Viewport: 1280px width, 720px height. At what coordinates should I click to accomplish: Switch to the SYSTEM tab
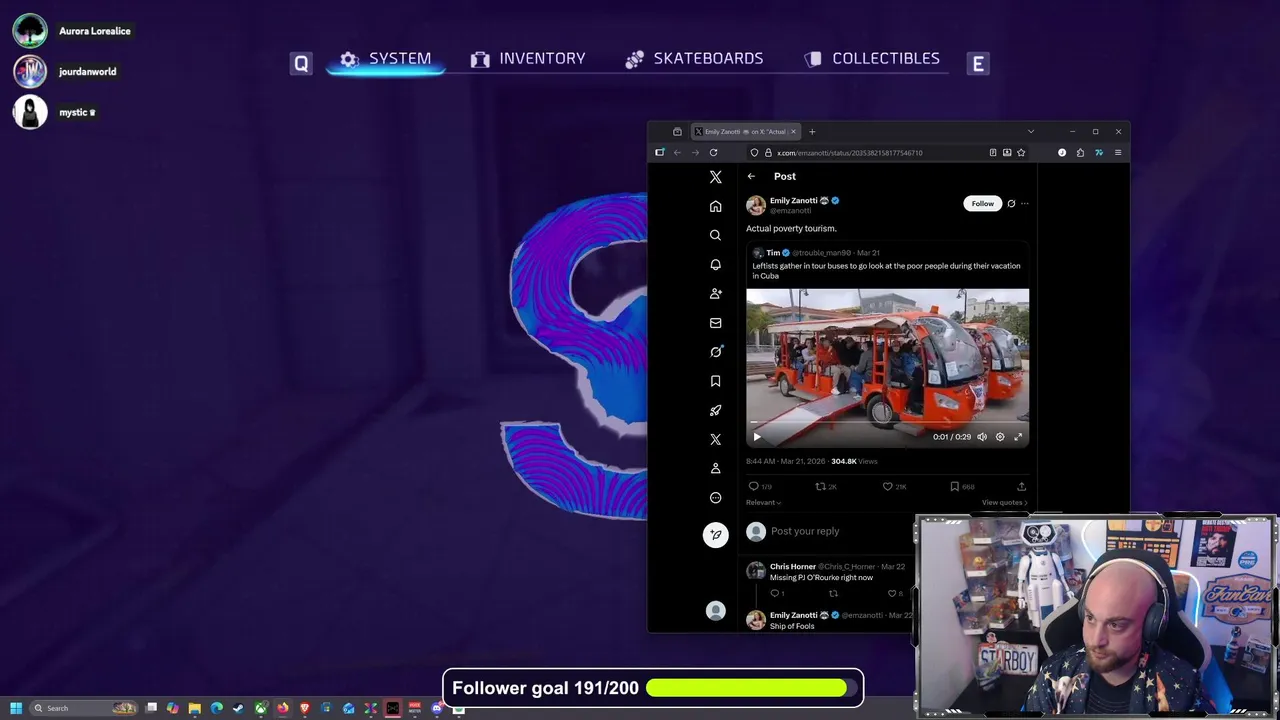tap(386, 59)
